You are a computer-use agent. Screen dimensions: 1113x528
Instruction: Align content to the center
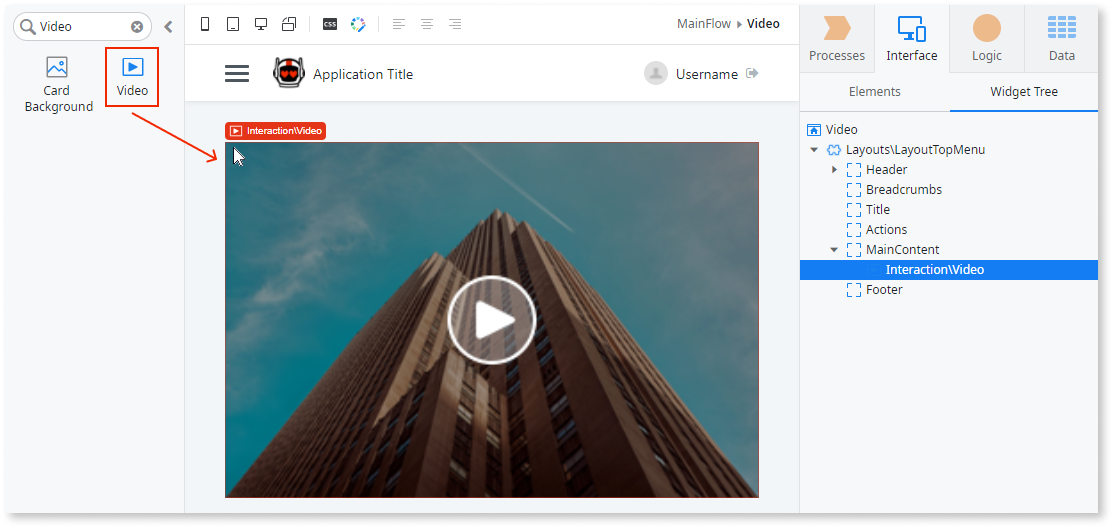pyautogui.click(x=427, y=24)
